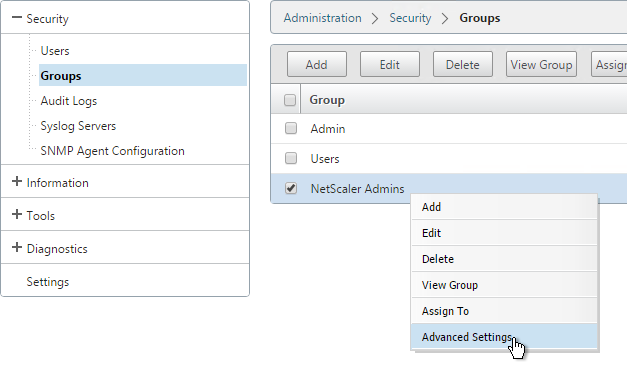Collapse the Security section minus icon
Screen dimensions: 627x381
click(16, 17)
